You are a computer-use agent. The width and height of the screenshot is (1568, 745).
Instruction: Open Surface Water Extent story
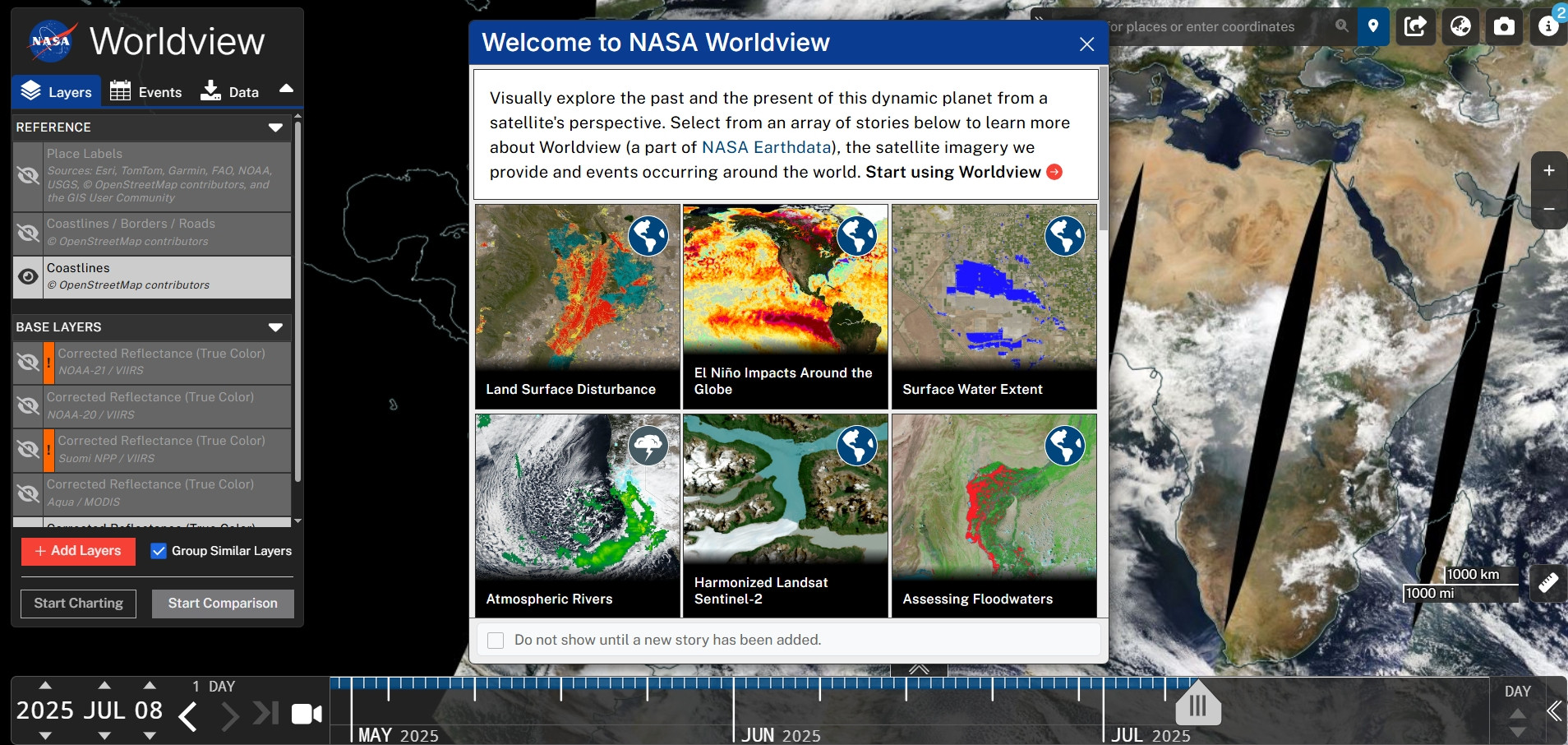click(994, 307)
